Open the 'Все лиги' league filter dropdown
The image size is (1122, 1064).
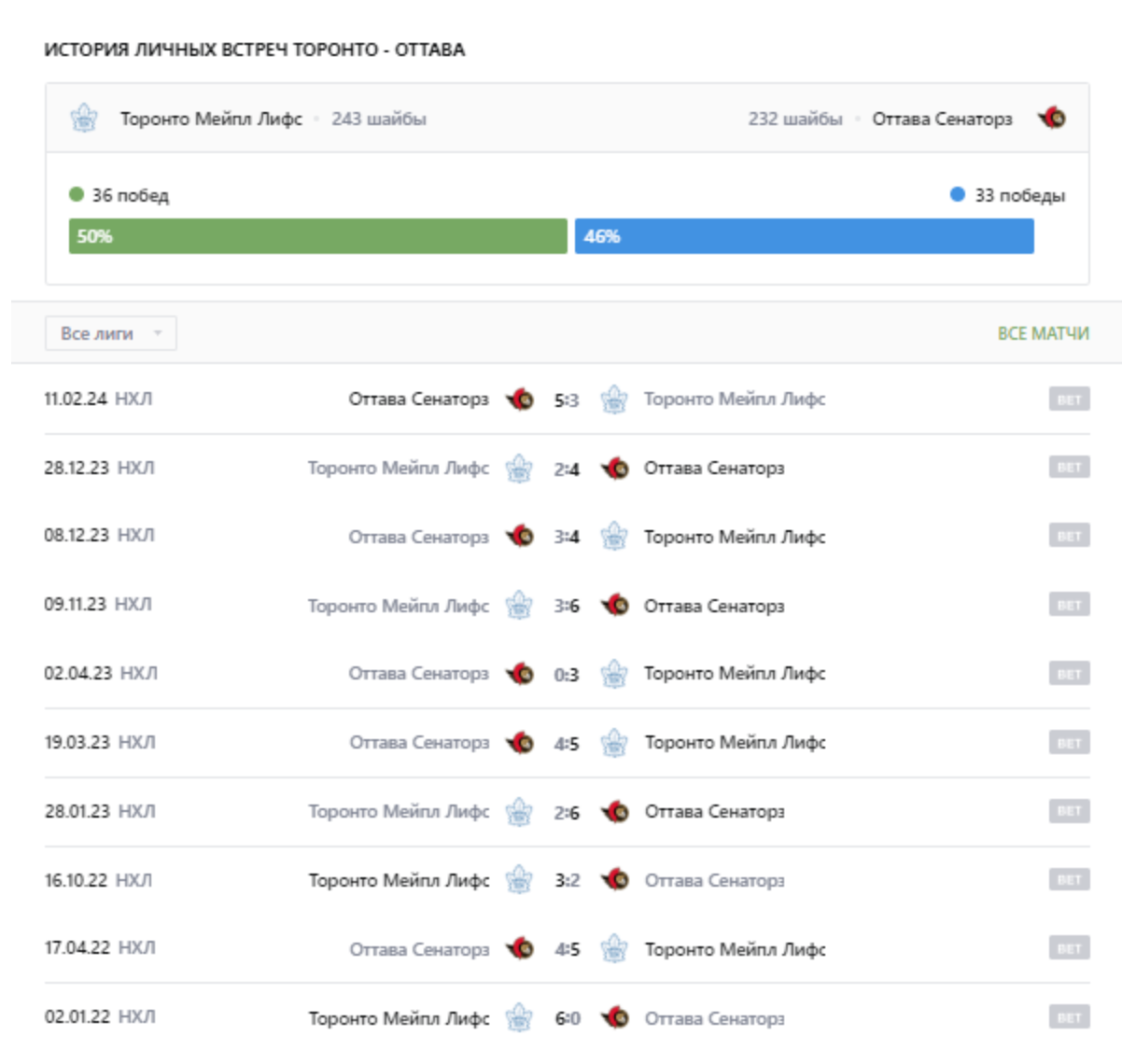point(110,333)
